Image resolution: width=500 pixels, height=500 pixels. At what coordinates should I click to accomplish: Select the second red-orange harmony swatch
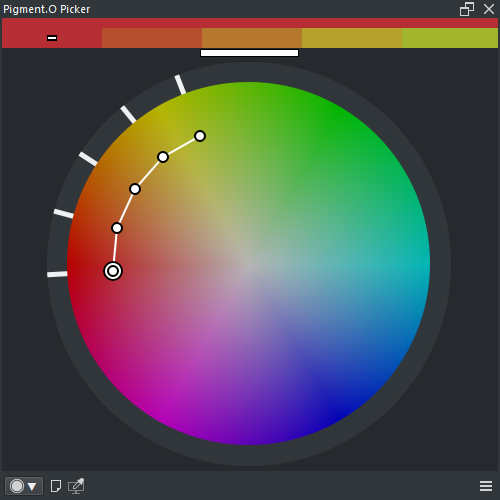[152, 38]
